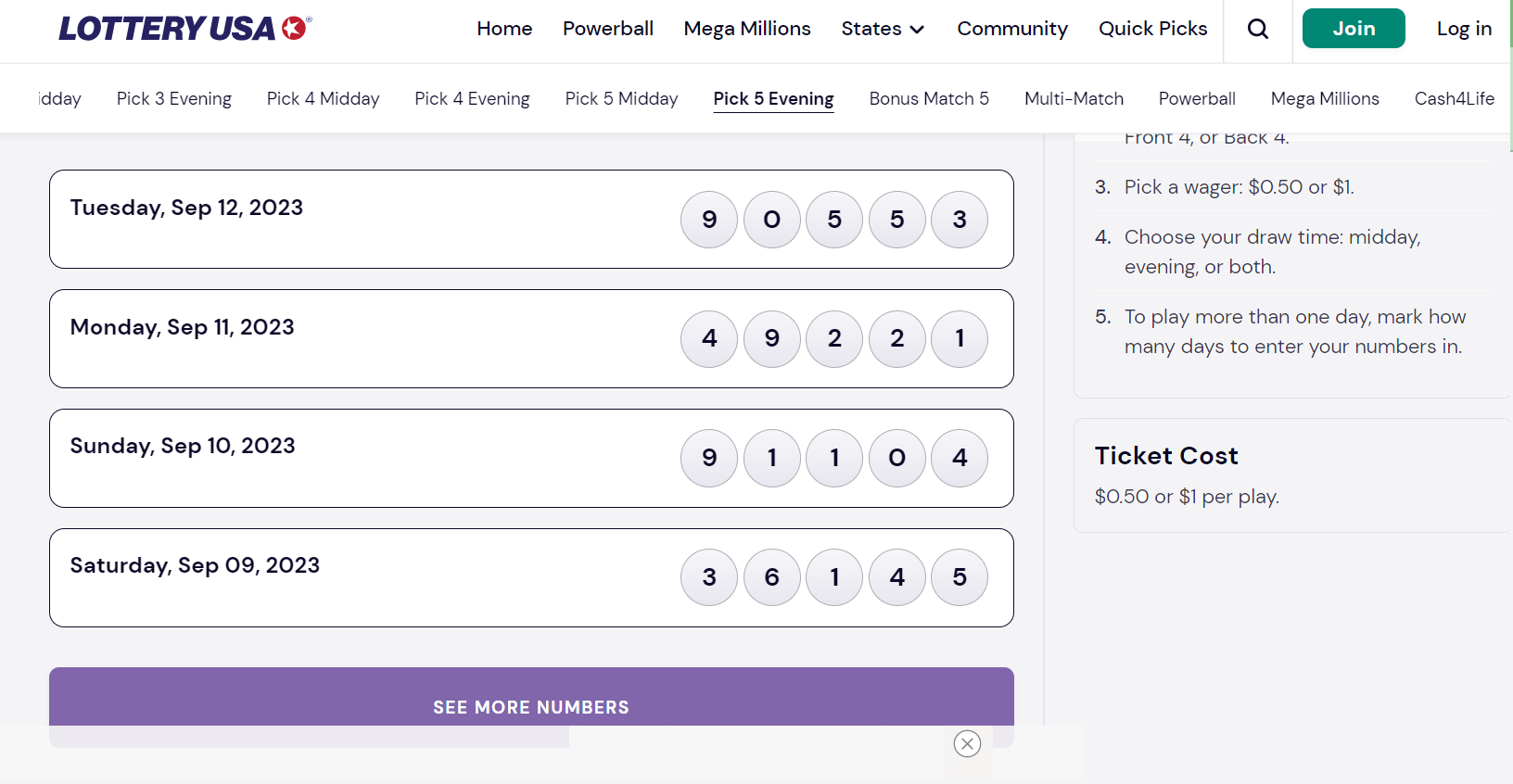Open the Community page
Image resolution: width=1513 pixels, height=784 pixels.
(1012, 29)
